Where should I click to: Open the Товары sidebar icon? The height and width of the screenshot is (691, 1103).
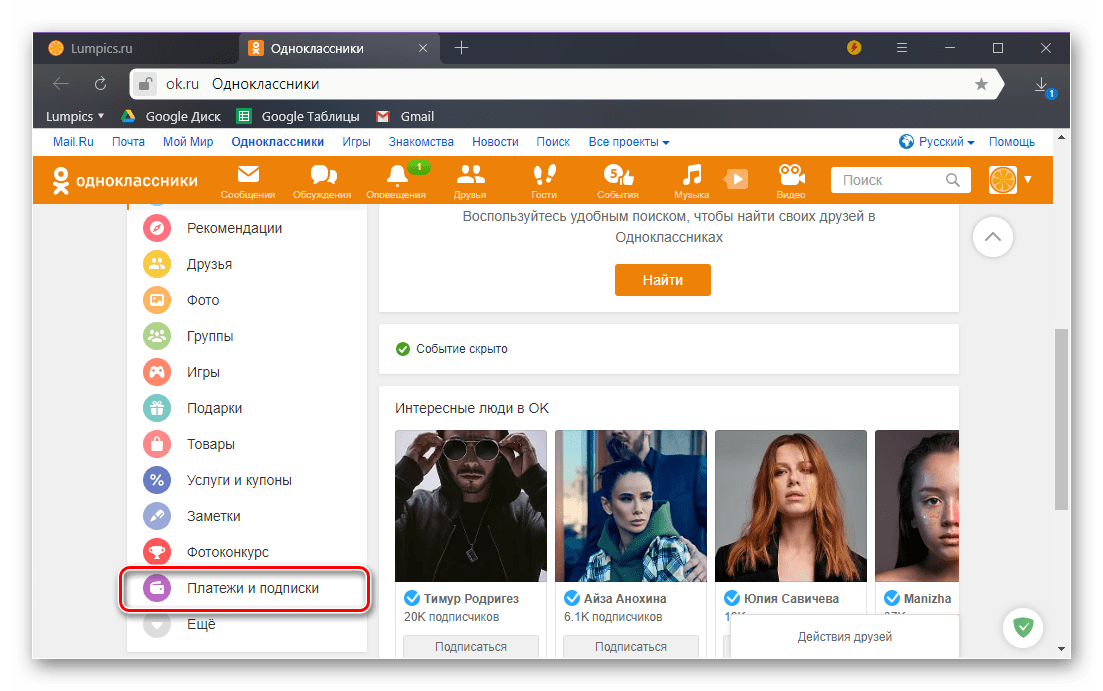pos(157,443)
